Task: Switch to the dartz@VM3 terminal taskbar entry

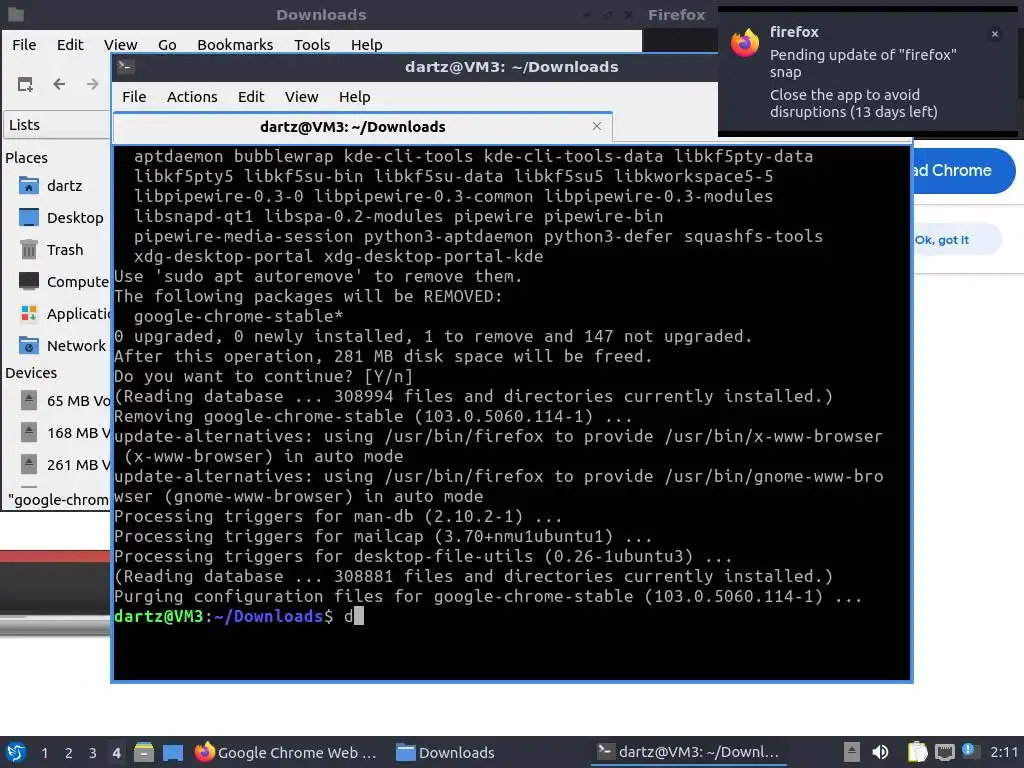Action: (688, 752)
